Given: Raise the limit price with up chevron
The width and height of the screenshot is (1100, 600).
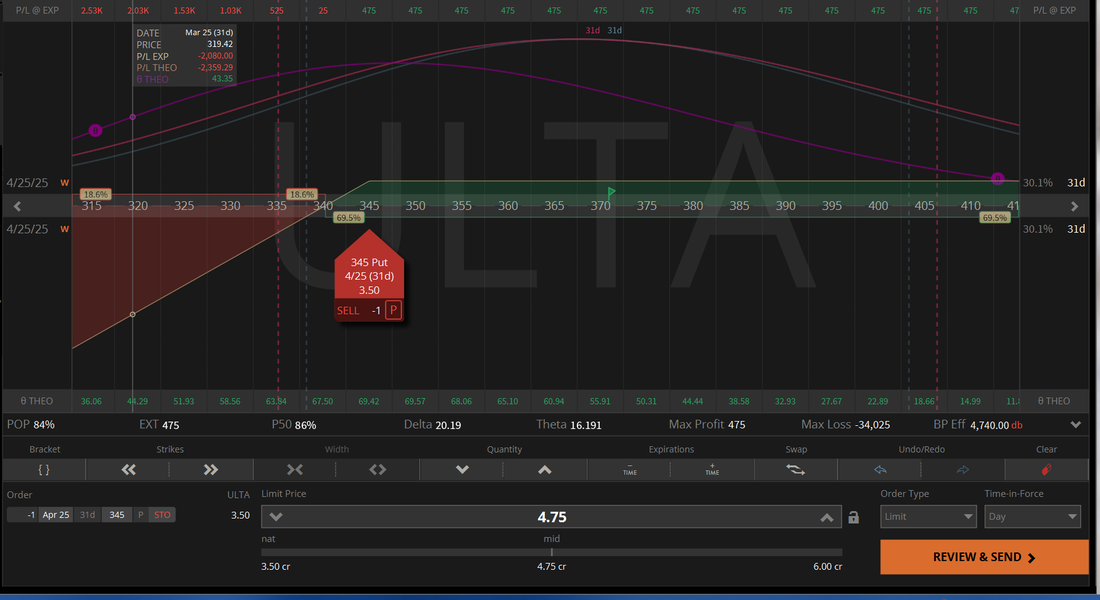Looking at the screenshot, I should [x=827, y=517].
